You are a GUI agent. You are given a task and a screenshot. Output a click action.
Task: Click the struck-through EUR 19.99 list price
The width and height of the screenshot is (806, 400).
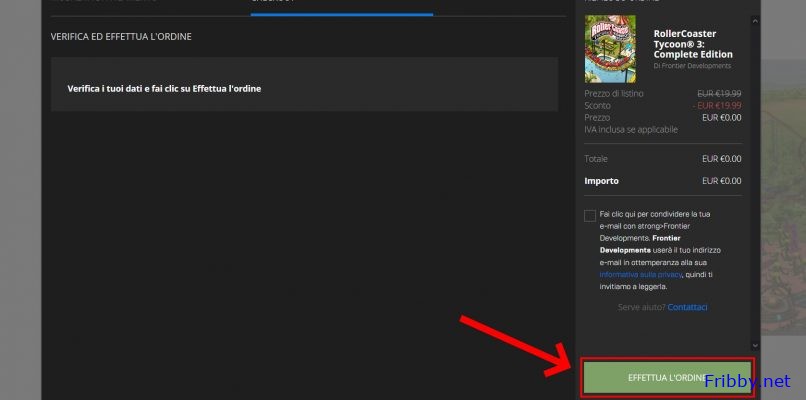[720, 93]
